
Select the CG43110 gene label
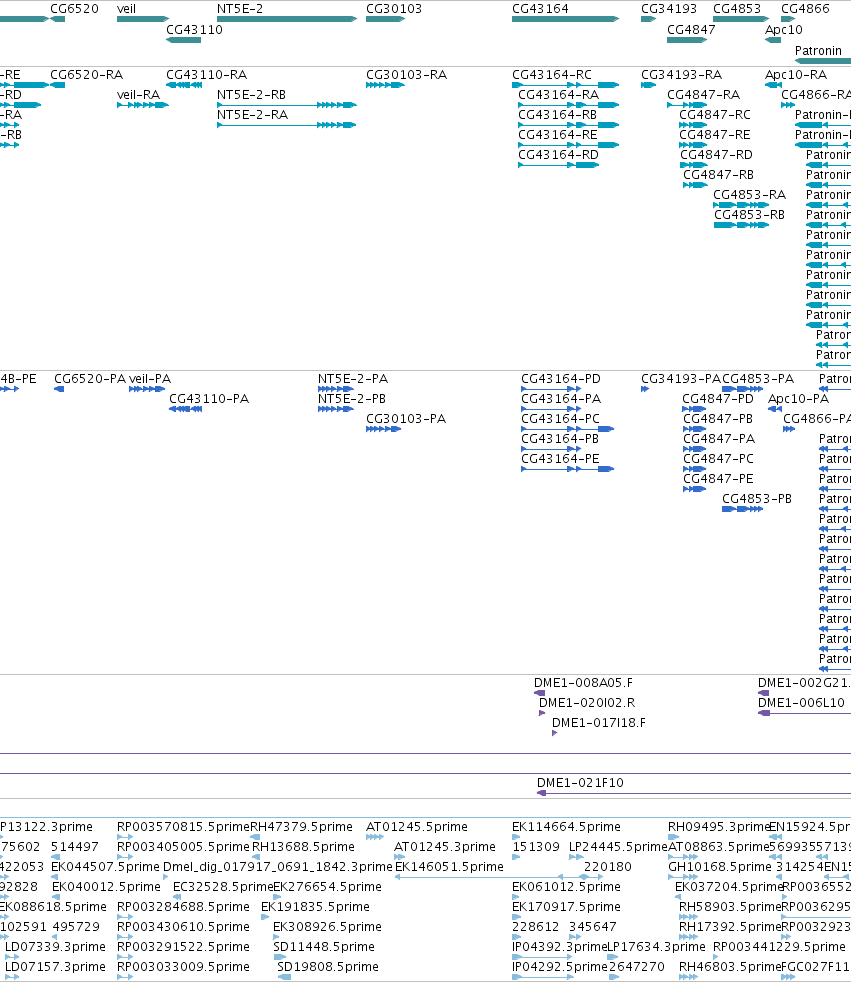pos(194,29)
